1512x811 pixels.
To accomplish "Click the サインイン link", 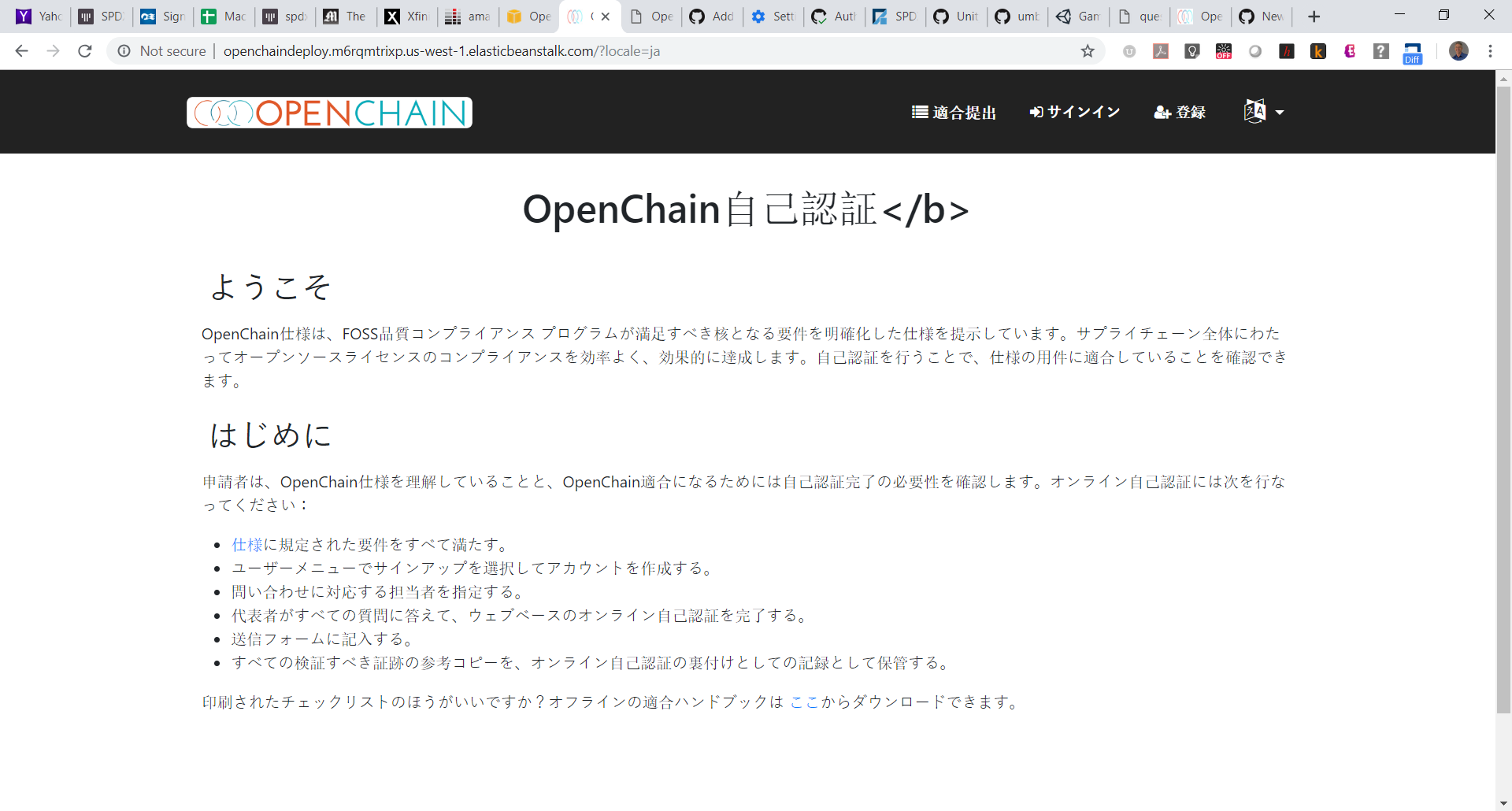I will tap(1074, 112).
